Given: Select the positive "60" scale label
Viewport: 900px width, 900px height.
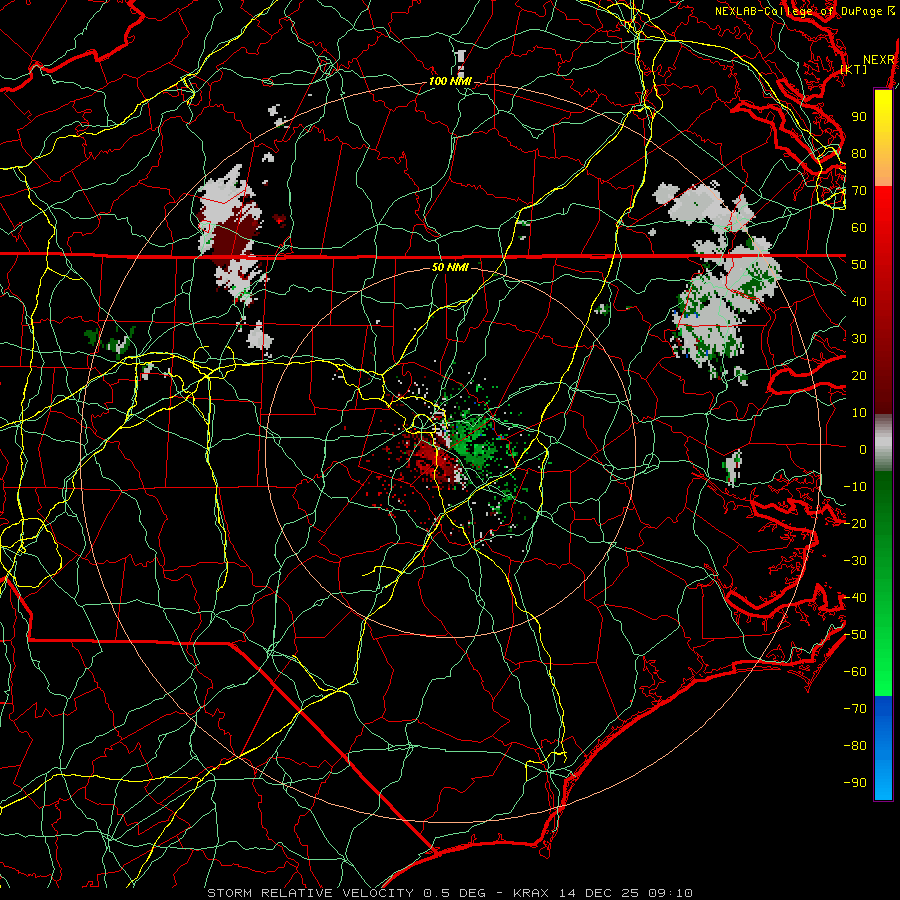Looking at the screenshot, I should click(859, 228).
